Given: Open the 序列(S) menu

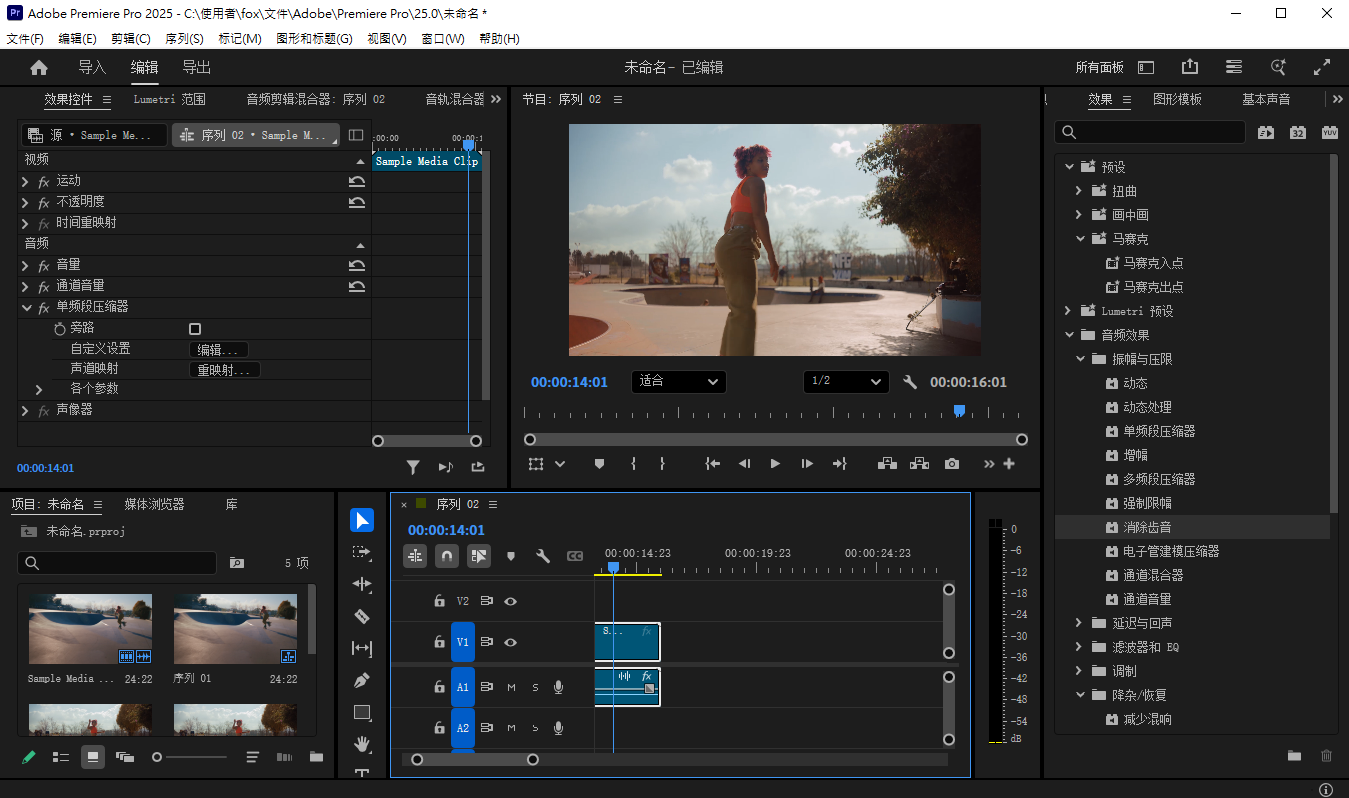Looking at the screenshot, I should tap(184, 39).
